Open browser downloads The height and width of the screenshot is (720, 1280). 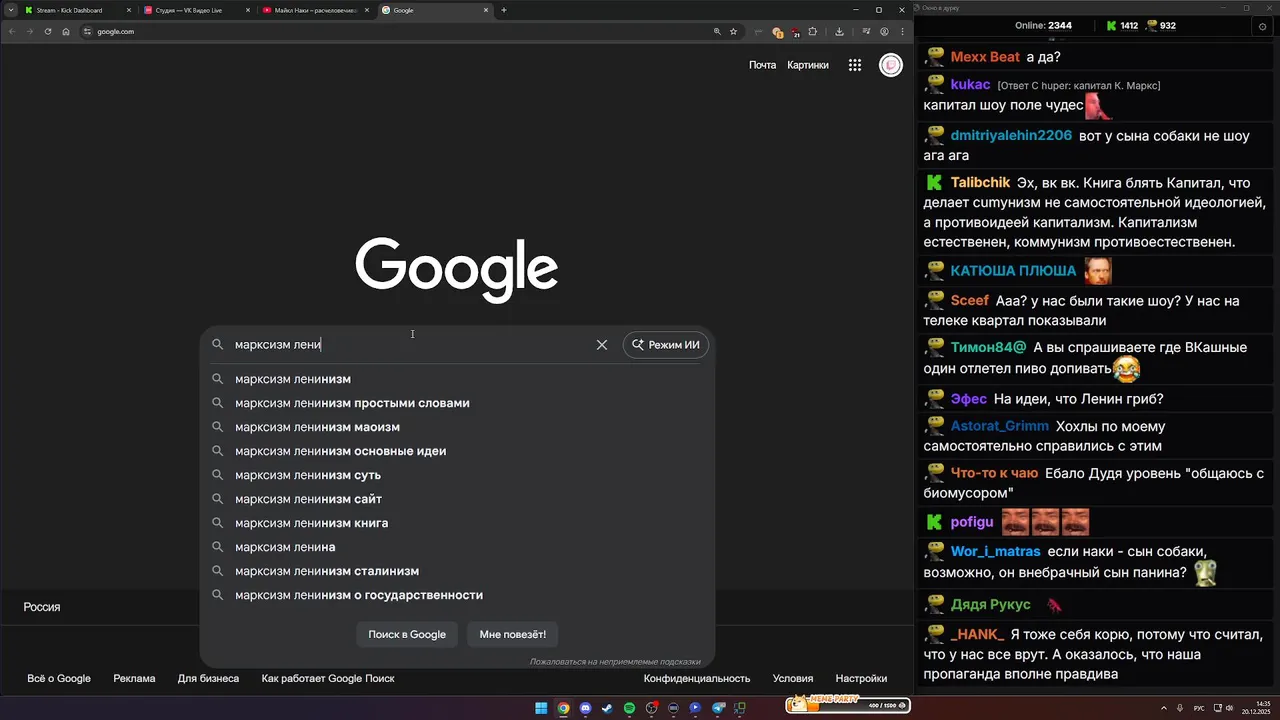click(x=839, y=31)
